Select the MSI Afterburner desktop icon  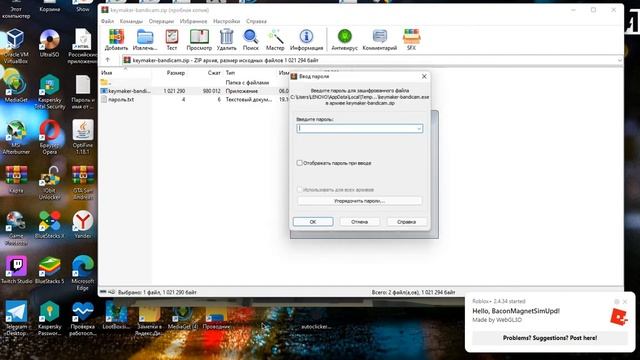[x=16, y=137]
